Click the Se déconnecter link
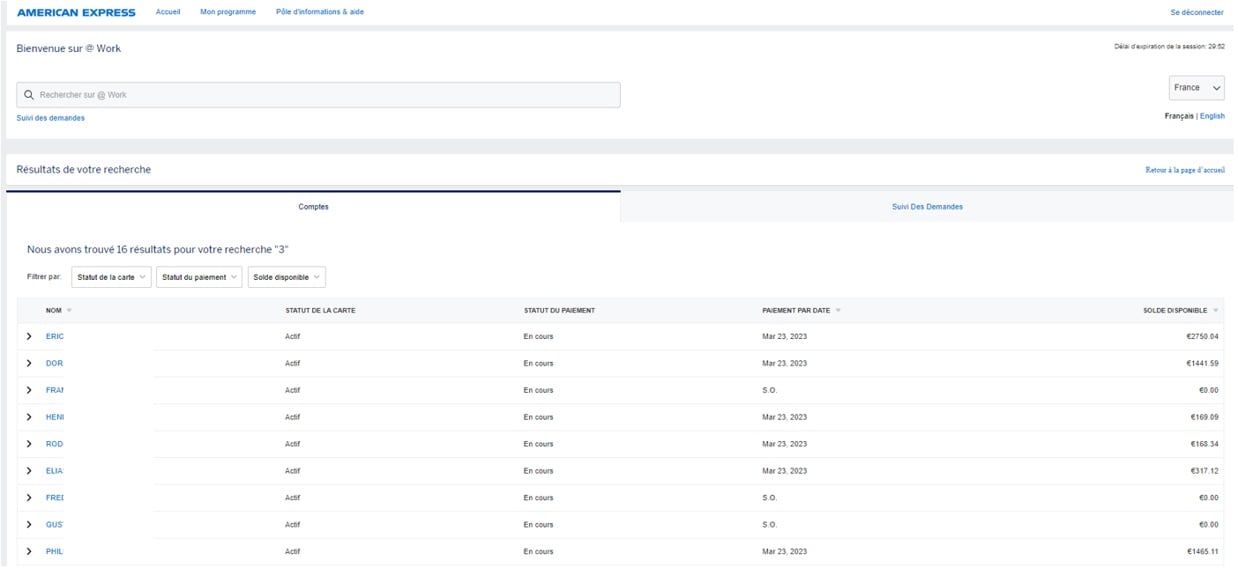This screenshot has width=1238, height=582. click(1196, 13)
